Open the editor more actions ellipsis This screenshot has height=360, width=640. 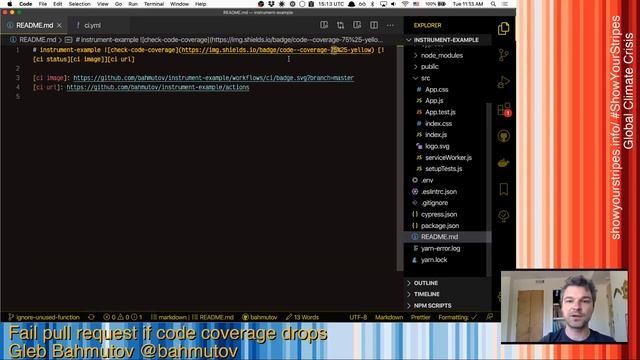390,25
